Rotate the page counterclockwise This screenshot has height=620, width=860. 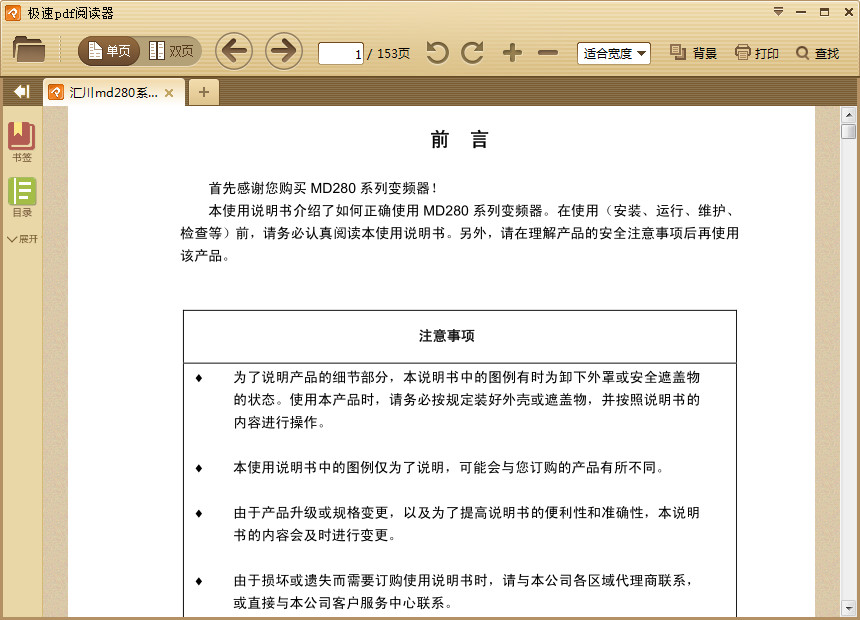pyautogui.click(x=437, y=53)
